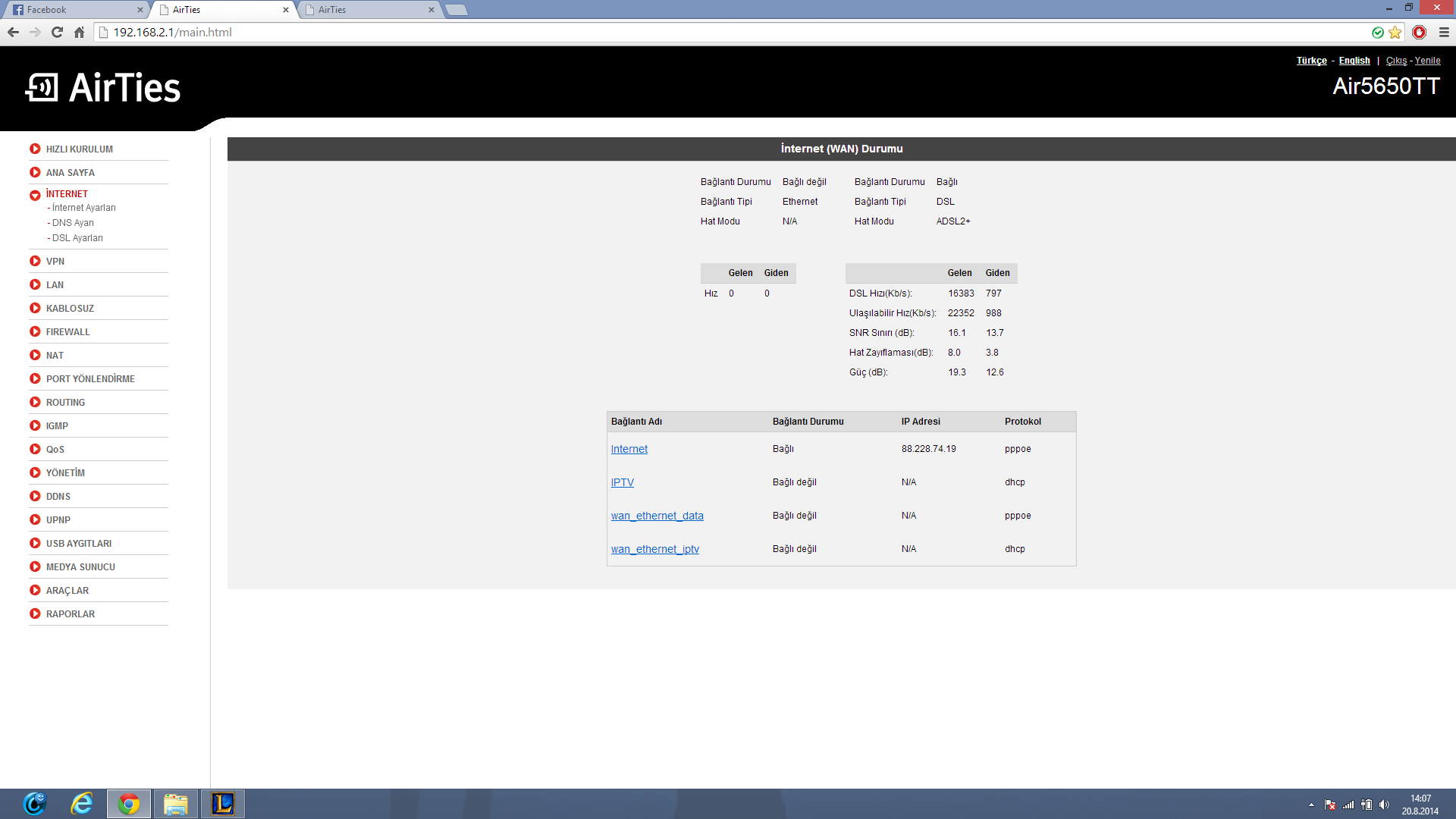The image size is (1456, 819).
Task: Expand KABLOSUZ menu arrow
Action: (35, 308)
